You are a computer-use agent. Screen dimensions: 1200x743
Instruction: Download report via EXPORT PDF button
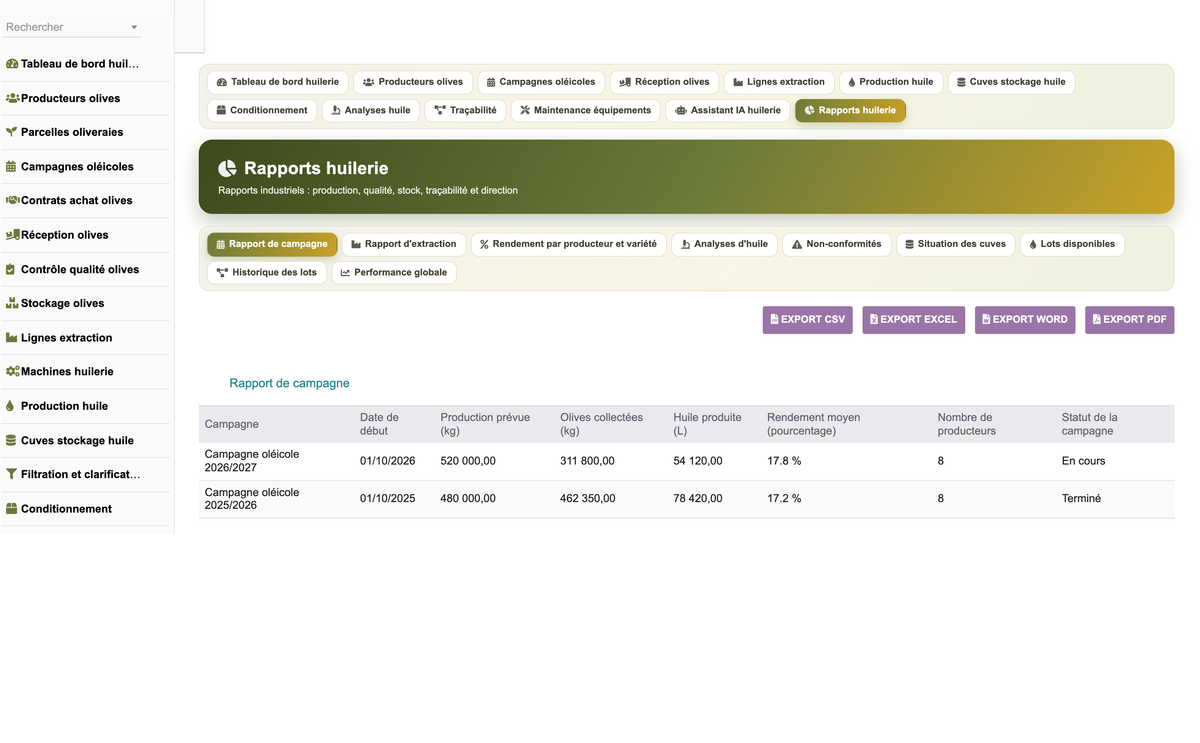tap(1130, 320)
